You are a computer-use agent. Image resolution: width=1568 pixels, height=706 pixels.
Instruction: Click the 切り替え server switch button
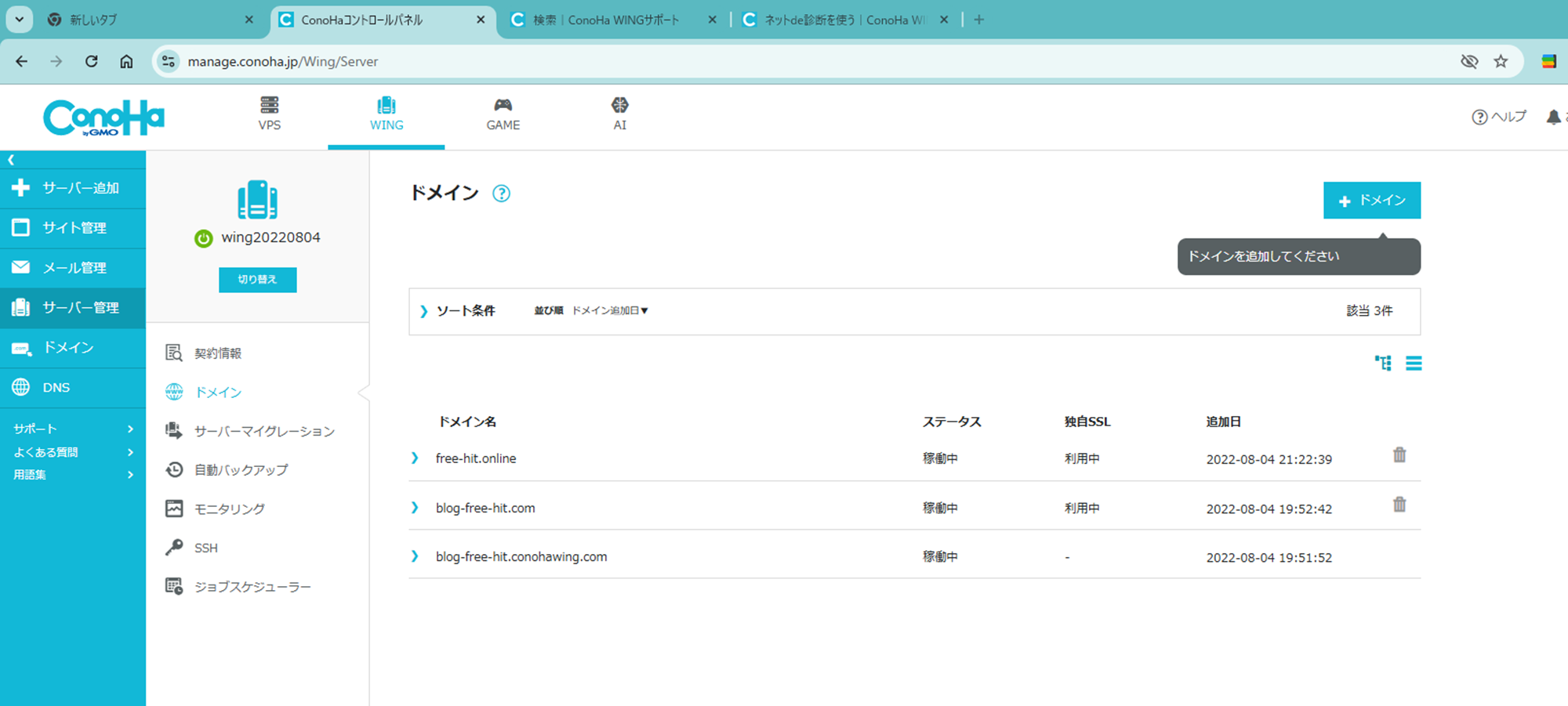pyautogui.click(x=257, y=280)
